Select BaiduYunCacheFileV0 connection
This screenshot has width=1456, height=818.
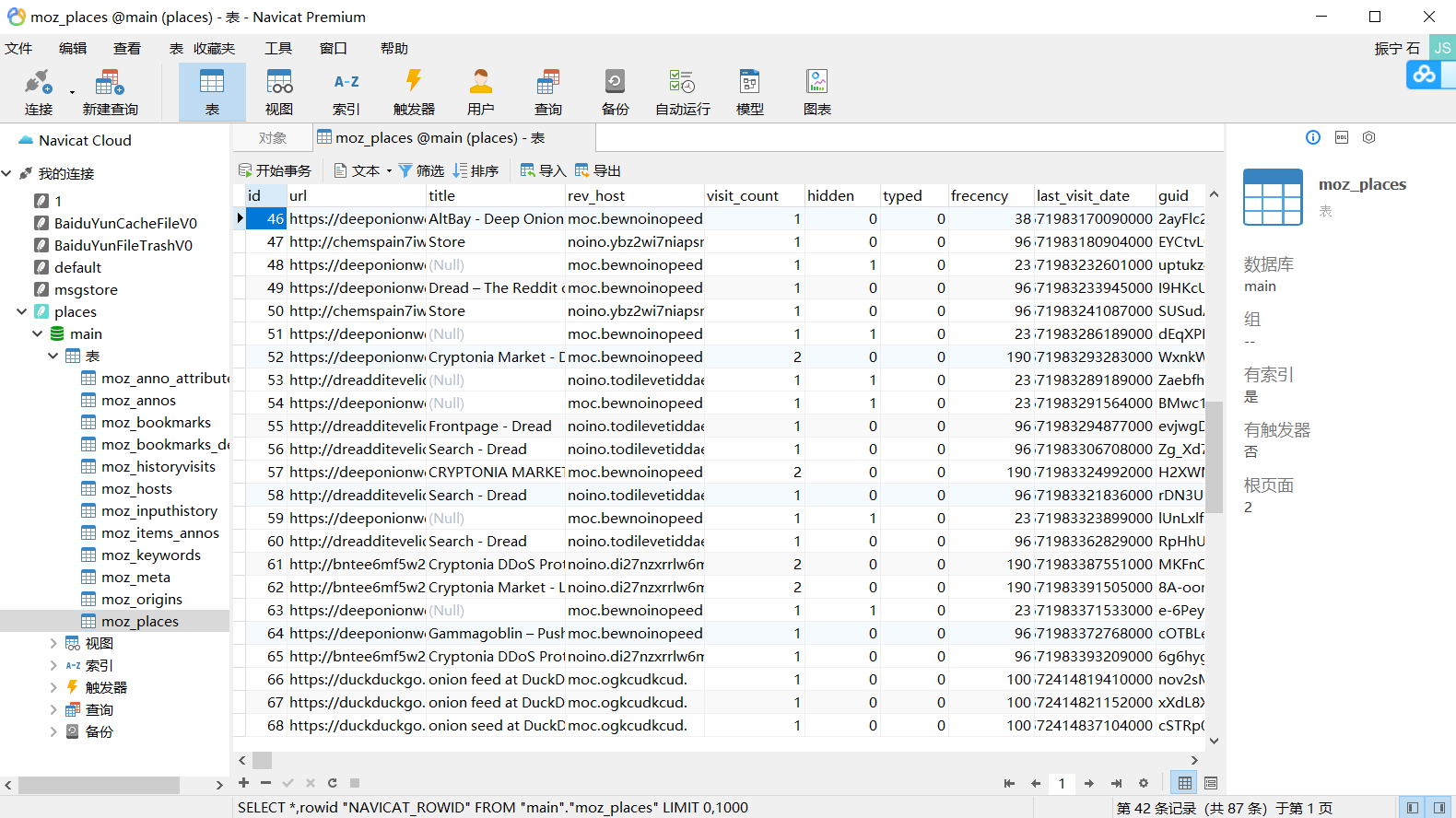tap(125, 223)
